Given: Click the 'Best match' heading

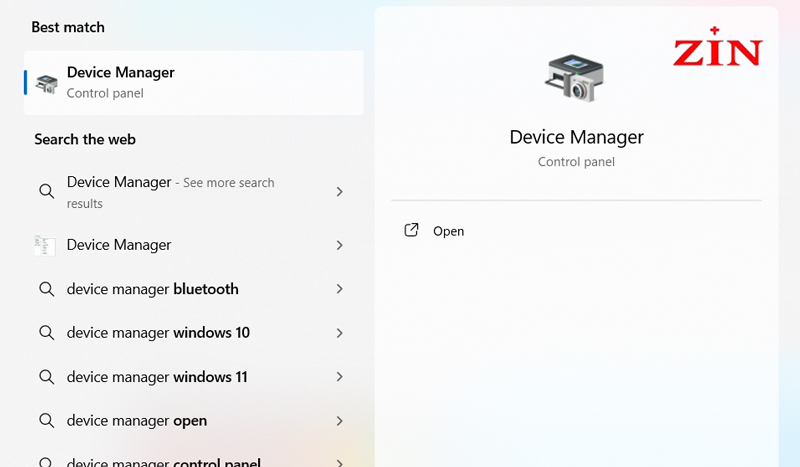Looking at the screenshot, I should pos(68,27).
